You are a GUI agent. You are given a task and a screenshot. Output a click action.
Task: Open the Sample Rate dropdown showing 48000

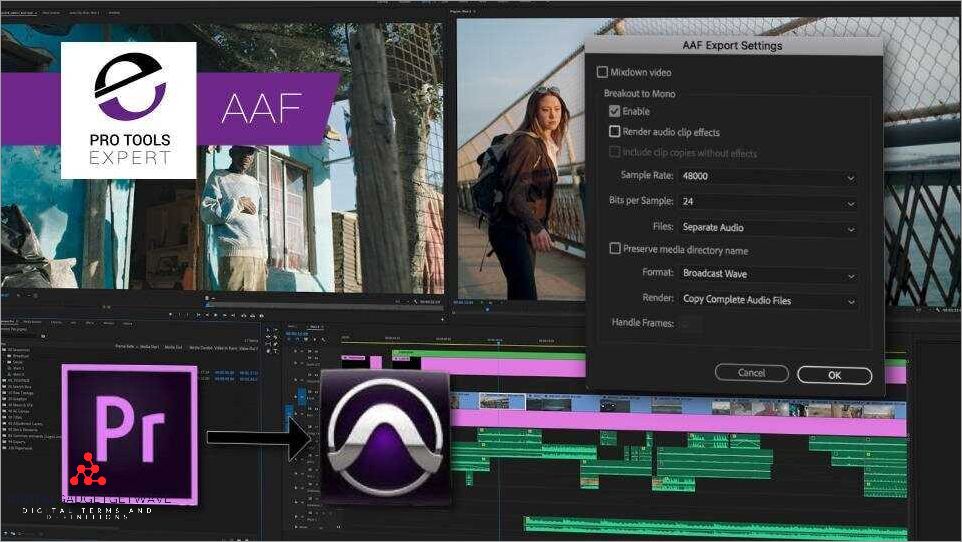tap(767, 176)
